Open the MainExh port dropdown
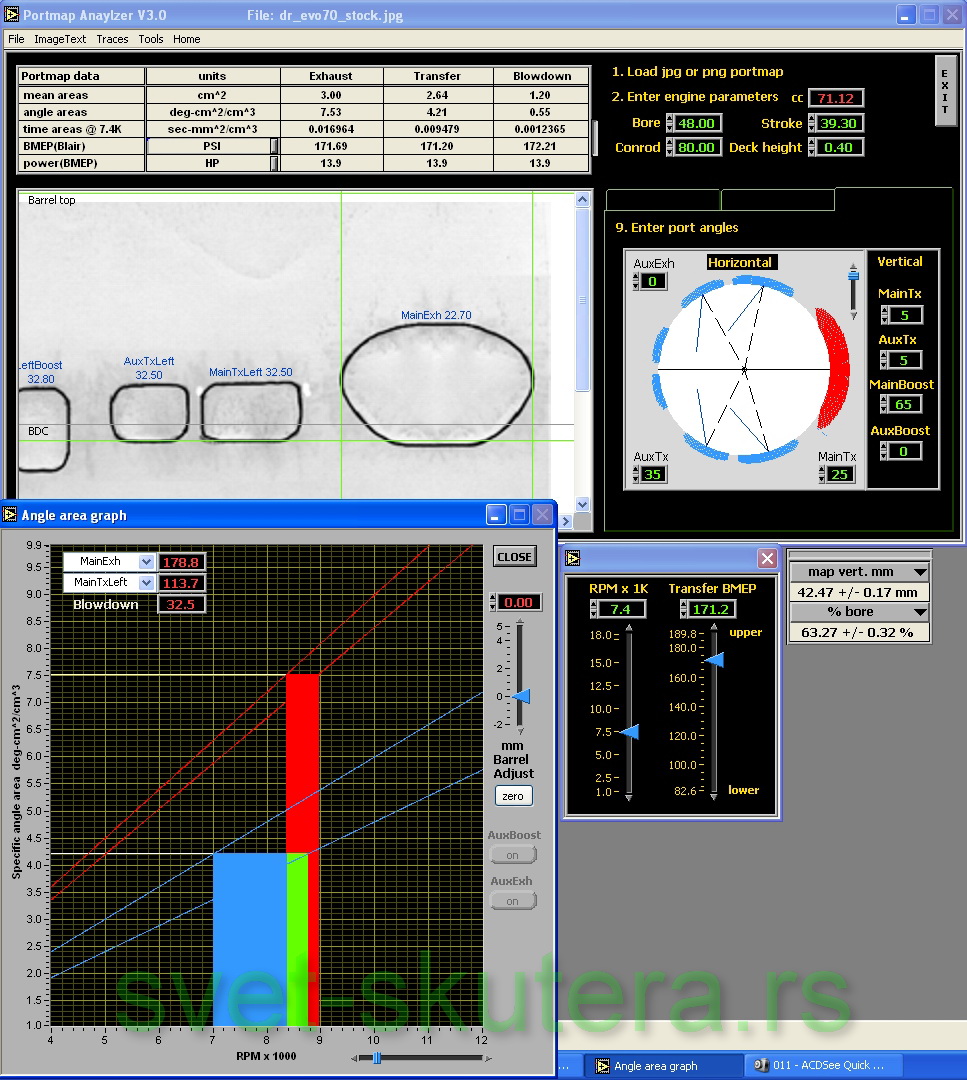 (147, 562)
